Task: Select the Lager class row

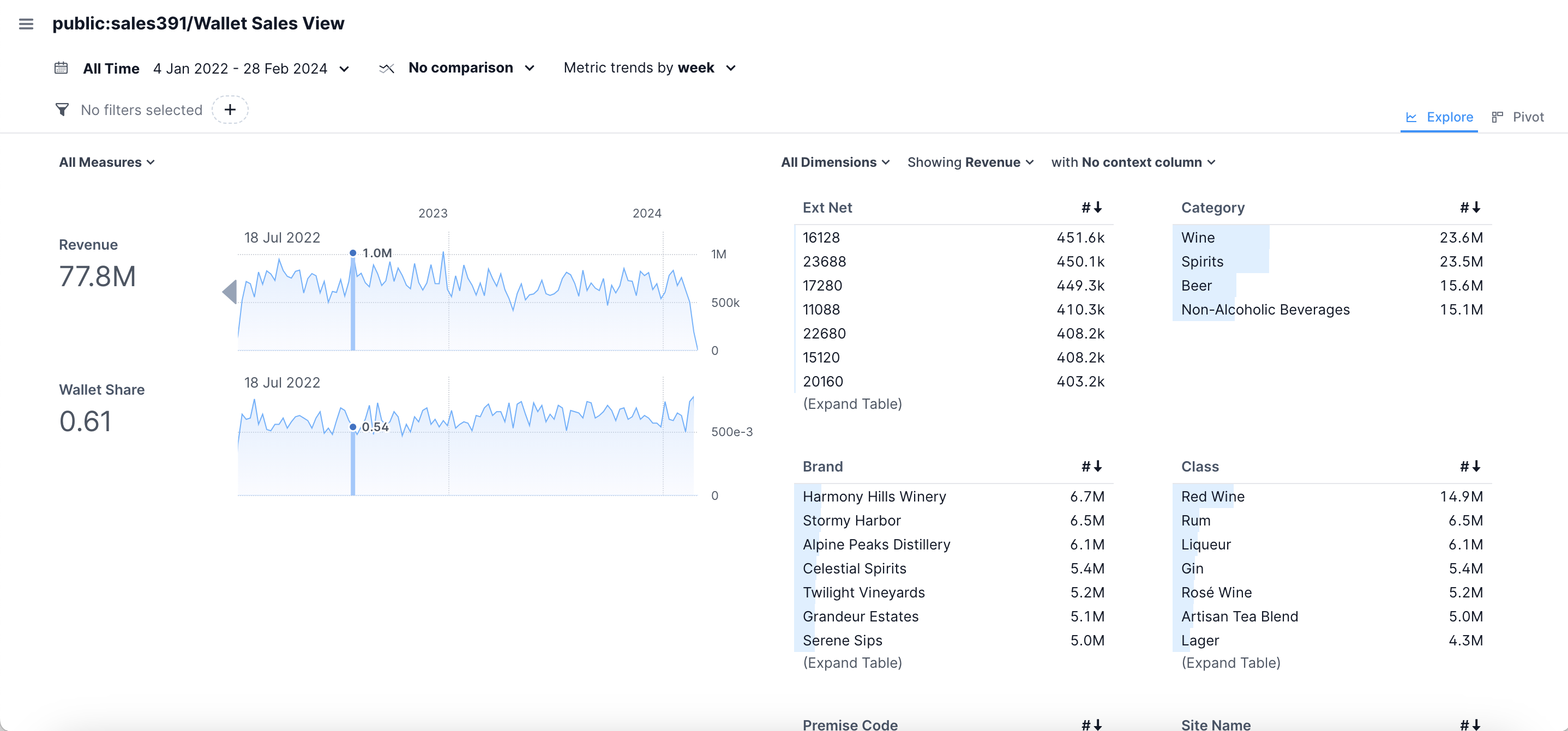Action: [1332, 641]
